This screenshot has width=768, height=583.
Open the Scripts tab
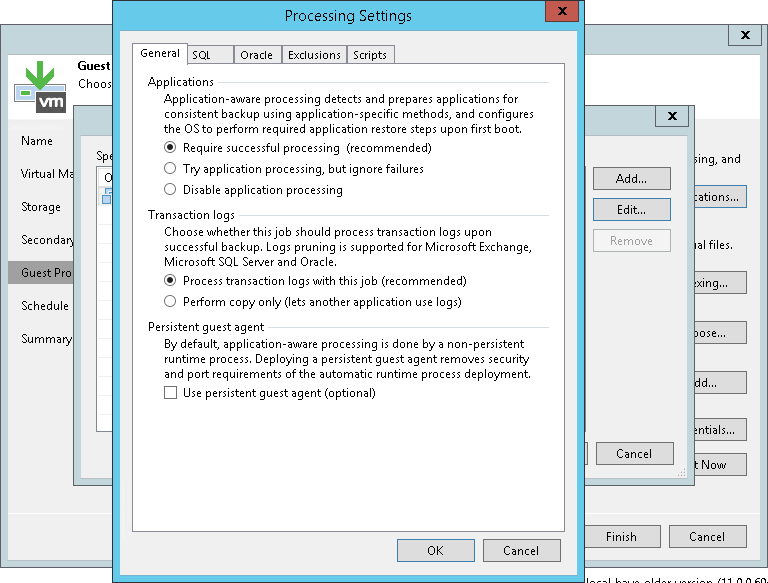click(x=370, y=55)
